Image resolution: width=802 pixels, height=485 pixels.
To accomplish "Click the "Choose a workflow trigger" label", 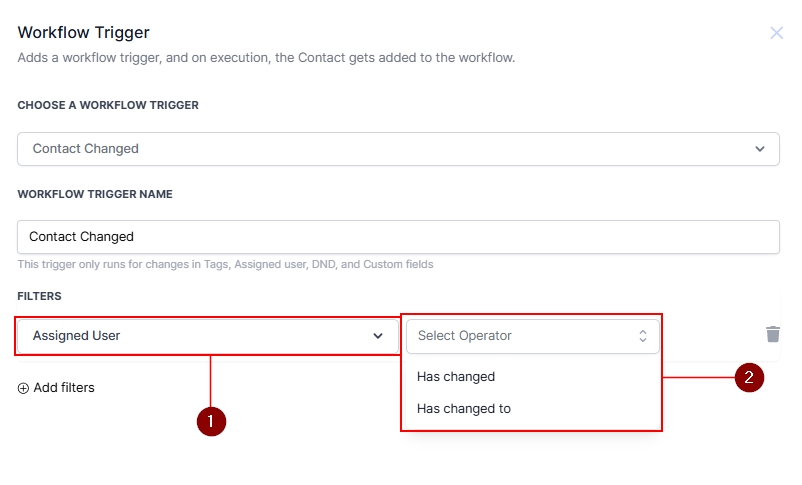I will [x=108, y=105].
